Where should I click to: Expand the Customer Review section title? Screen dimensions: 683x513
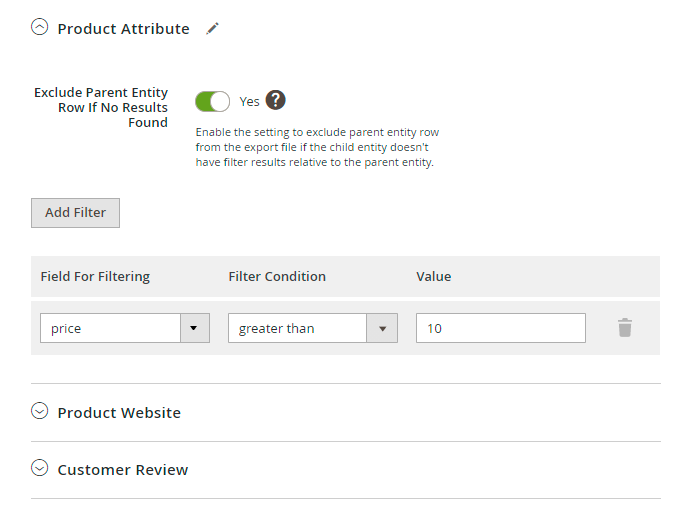pyautogui.click(x=123, y=469)
